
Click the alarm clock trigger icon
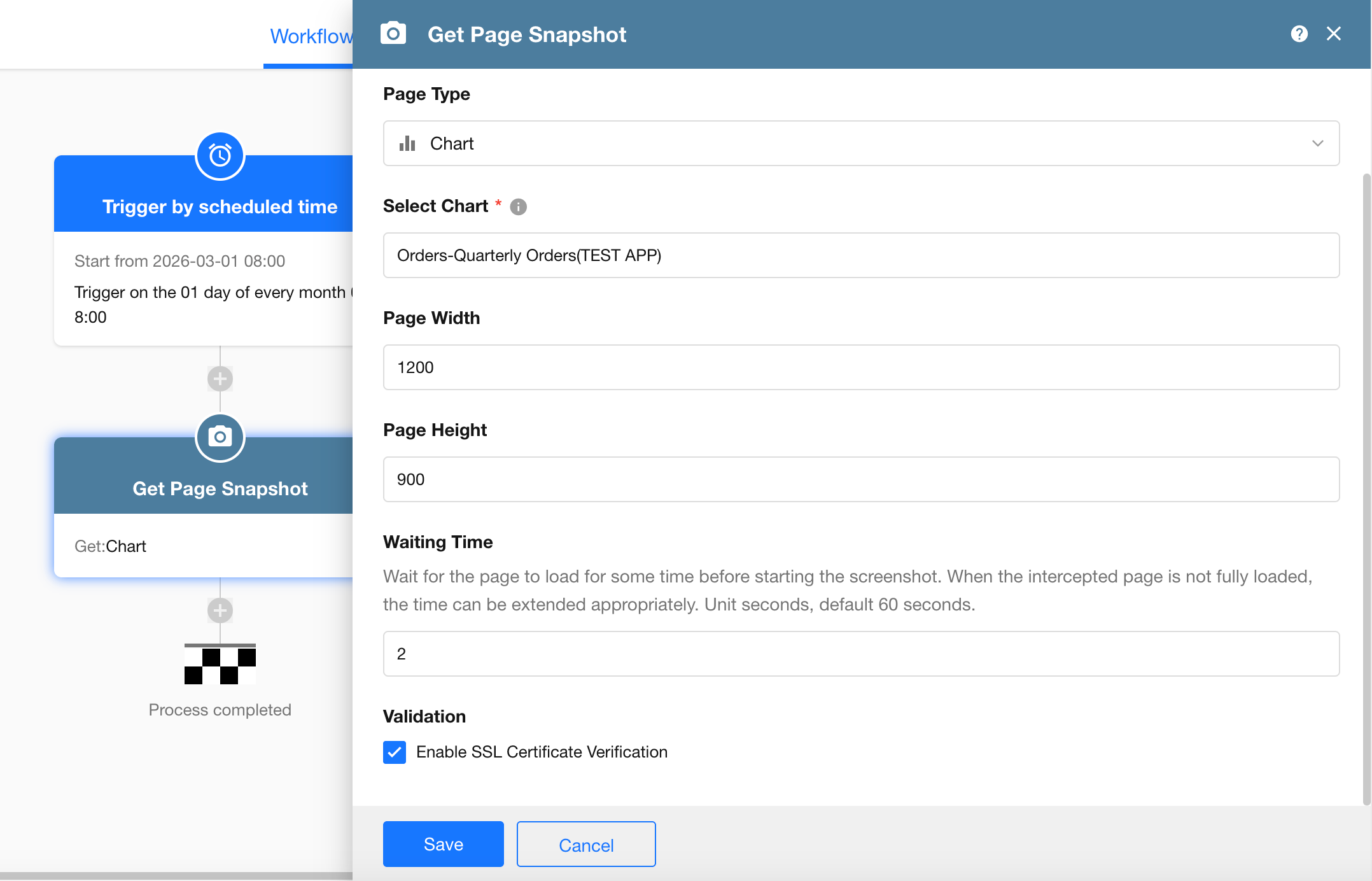(x=220, y=155)
